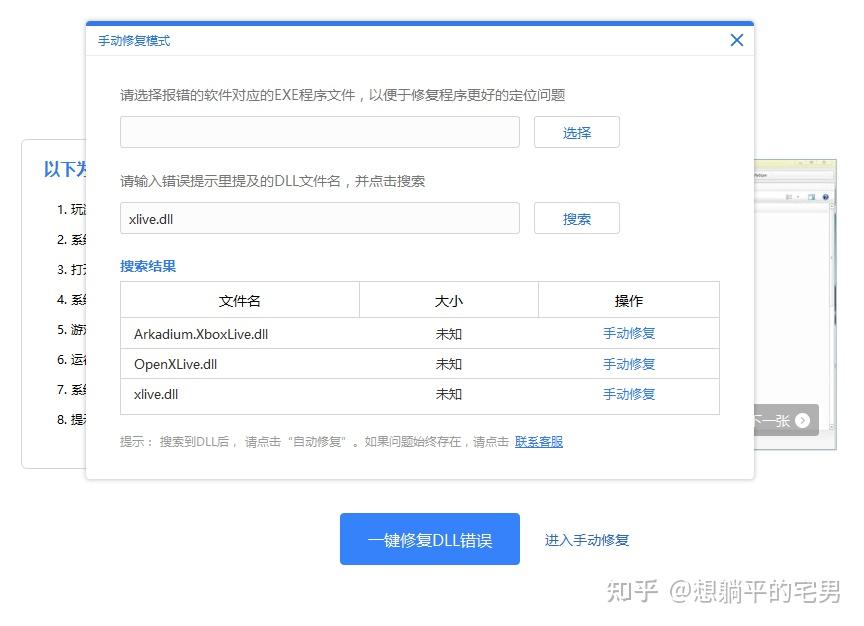Click 手动修复 for Arkadium.XboxLive.dll

628,333
